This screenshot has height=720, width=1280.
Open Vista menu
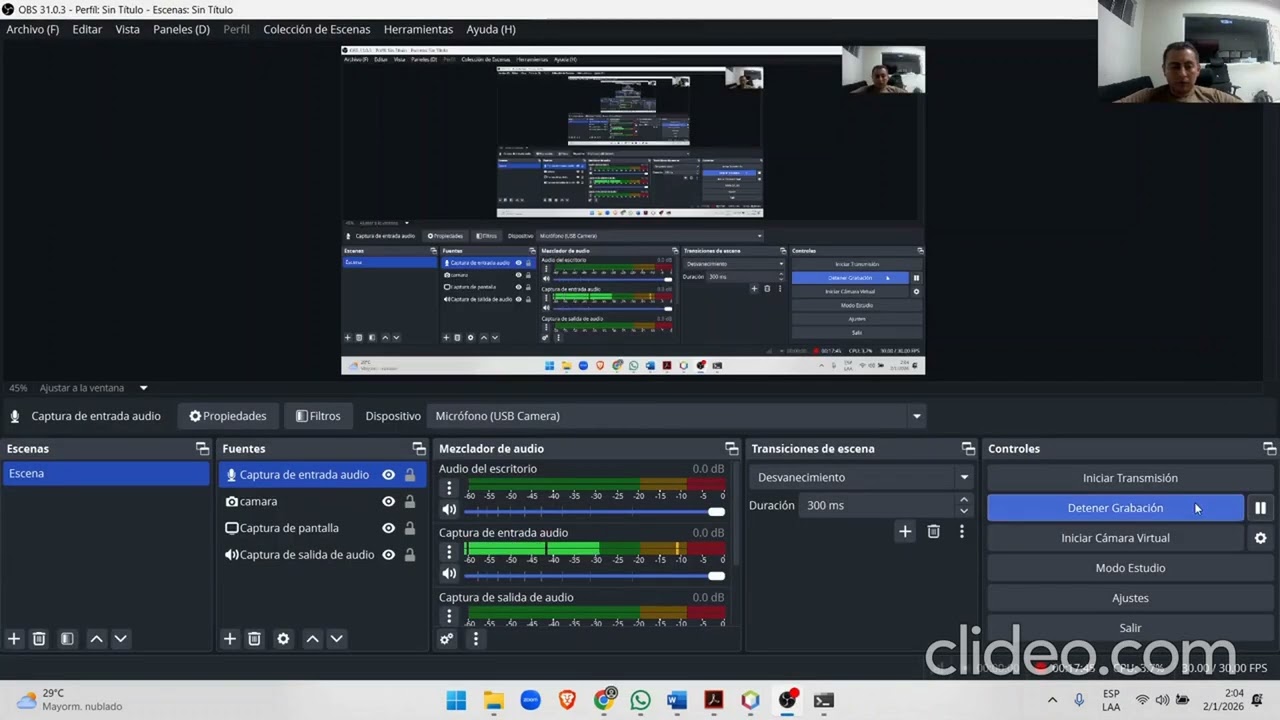tap(128, 29)
